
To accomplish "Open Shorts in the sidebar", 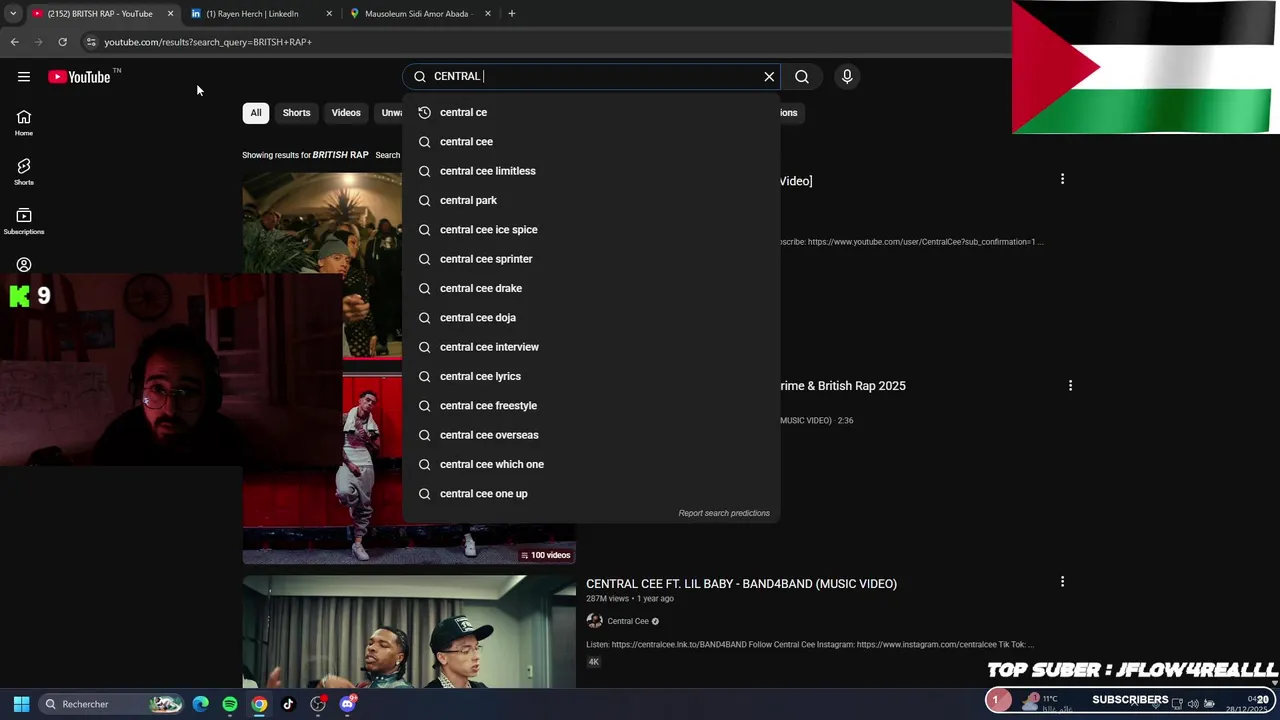I will tap(24, 172).
